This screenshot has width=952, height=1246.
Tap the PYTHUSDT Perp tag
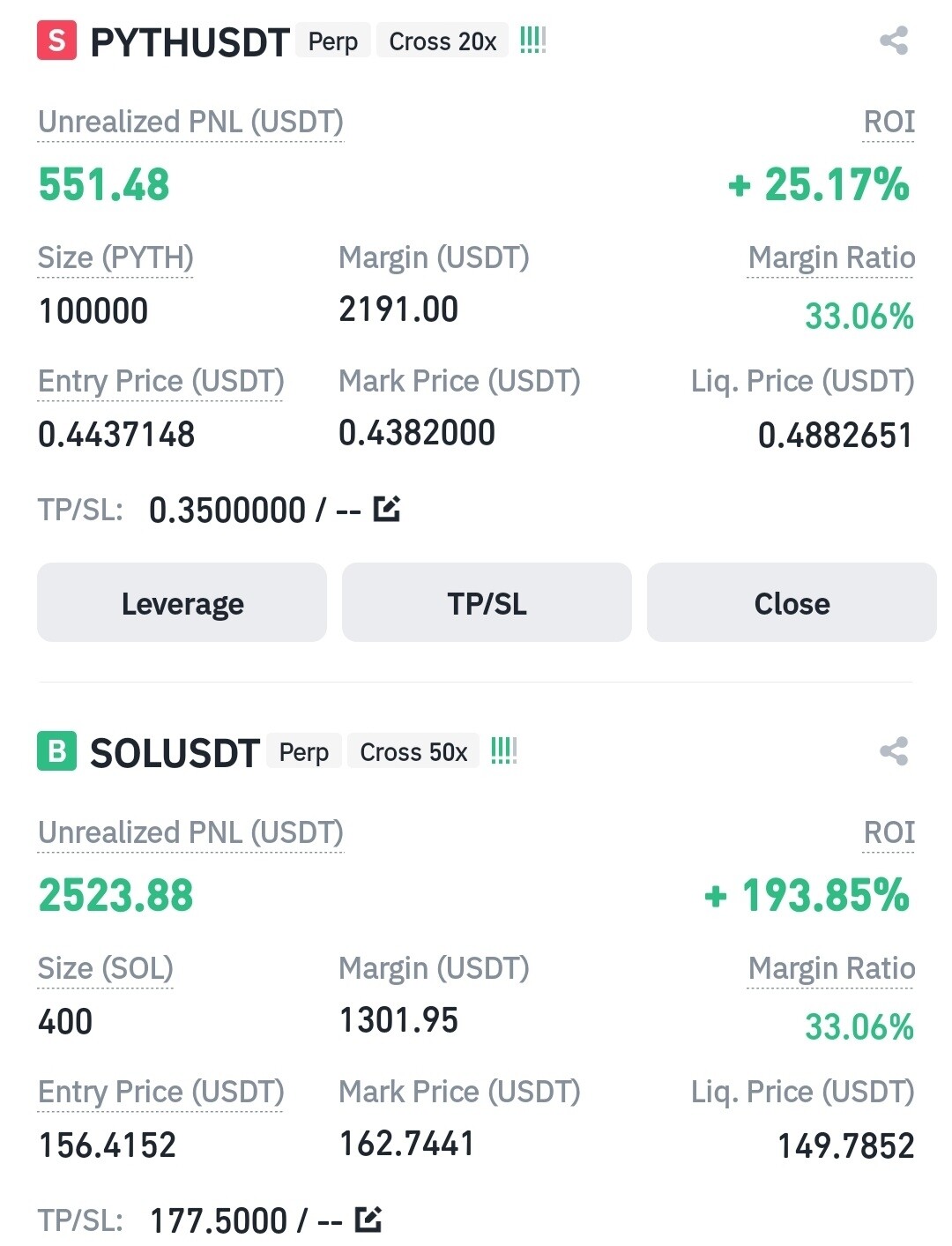click(x=333, y=41)
